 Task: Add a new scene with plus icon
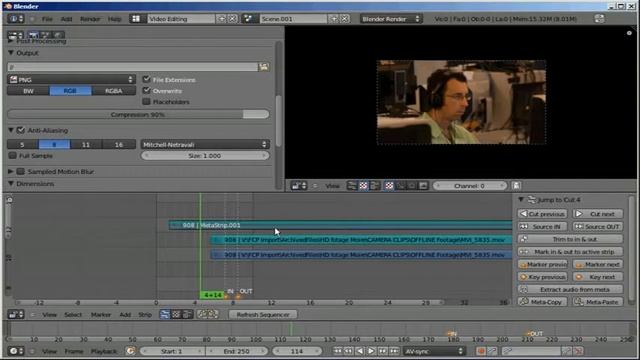click(x=334, y=19)
